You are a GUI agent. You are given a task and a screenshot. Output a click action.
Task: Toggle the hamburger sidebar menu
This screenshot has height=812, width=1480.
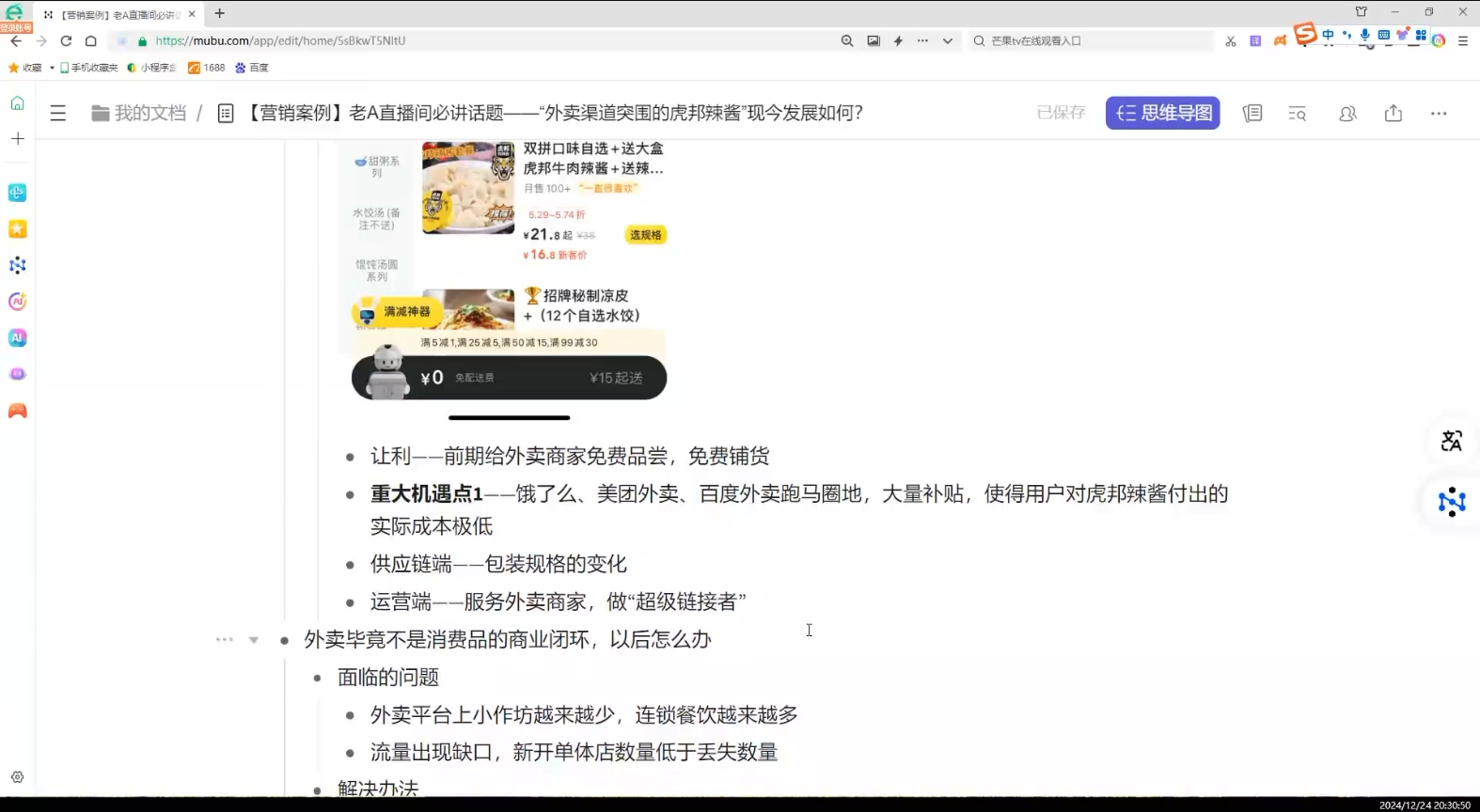(58, 114)
